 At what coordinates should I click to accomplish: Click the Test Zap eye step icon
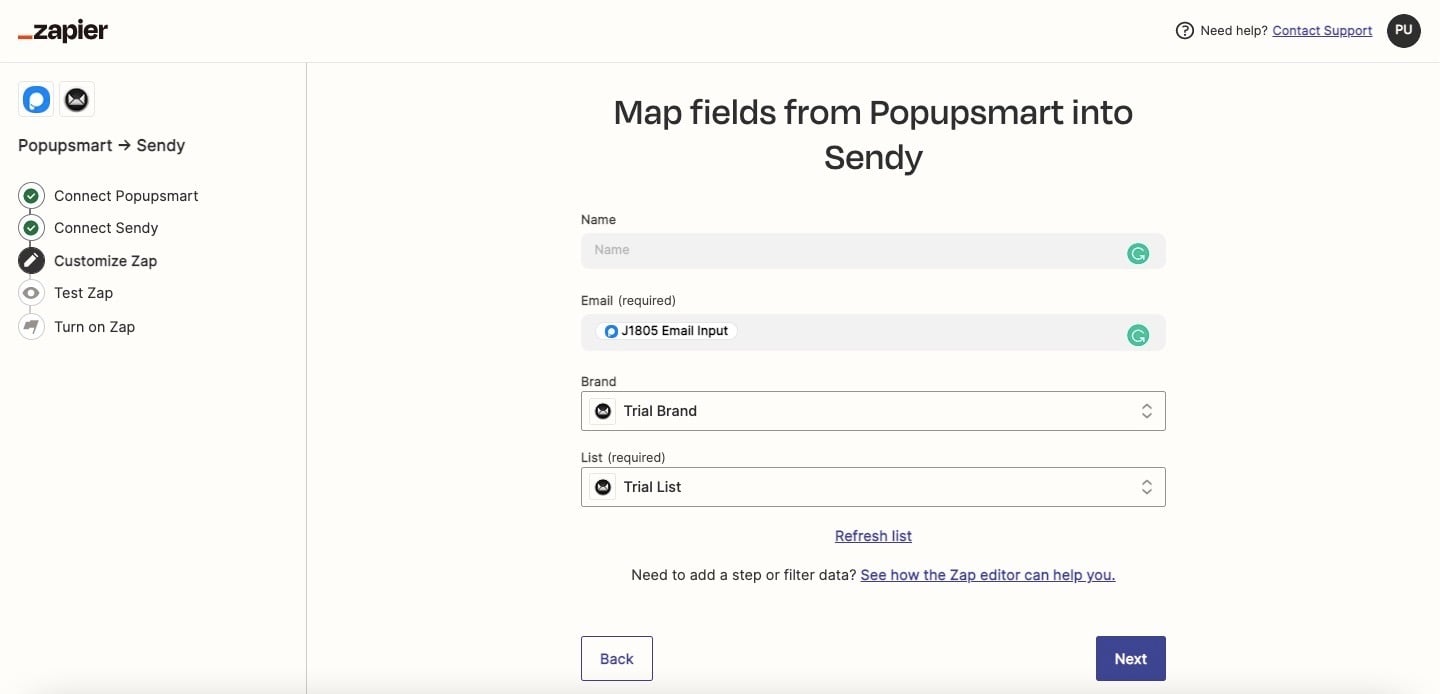tap(31, 293)
